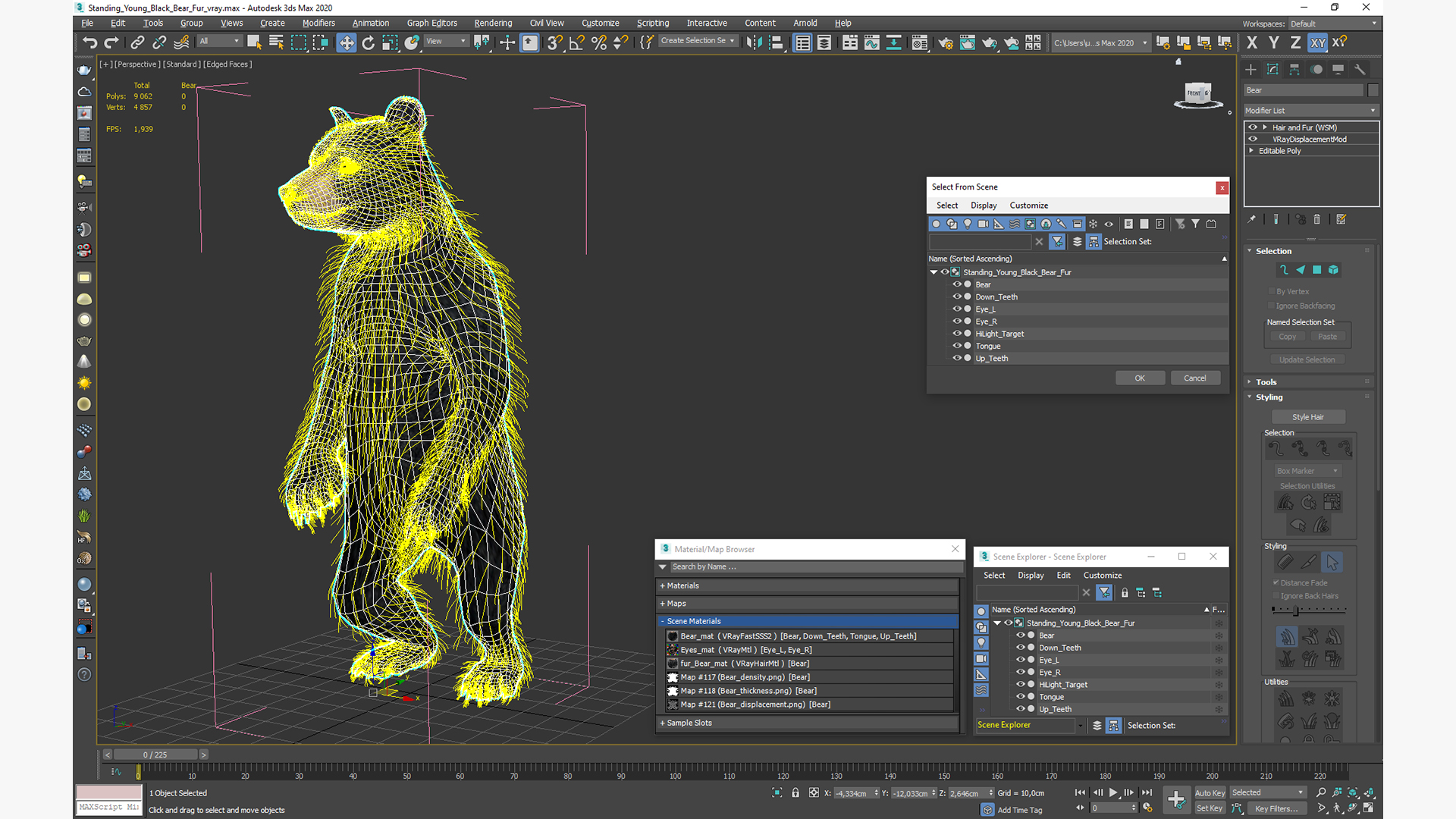This screenshot has width=1456, height=819.
Task: Click the Undo arrow in main toolbar
Action: pyautogui.click(x=90, y=42)
